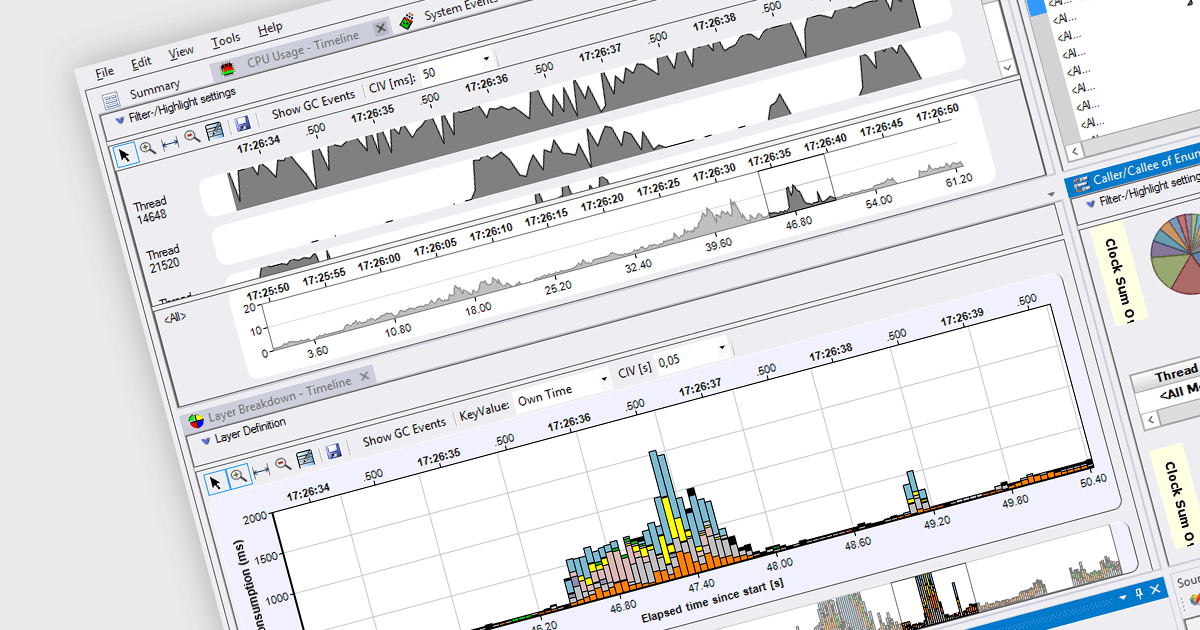
Task: Select the Thread 21520 row label
Action: [x=163, y=258]
